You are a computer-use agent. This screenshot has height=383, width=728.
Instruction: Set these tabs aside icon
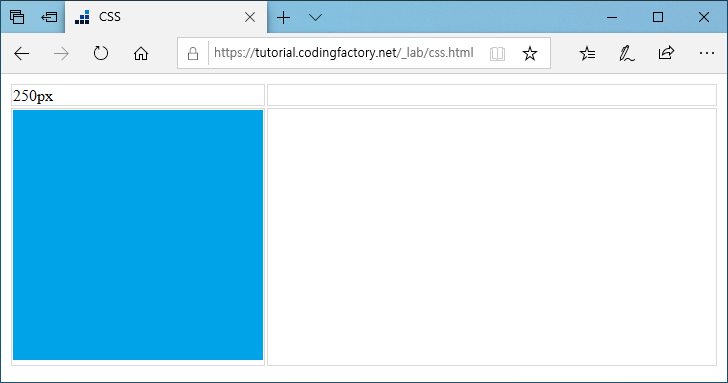point(49,17)
